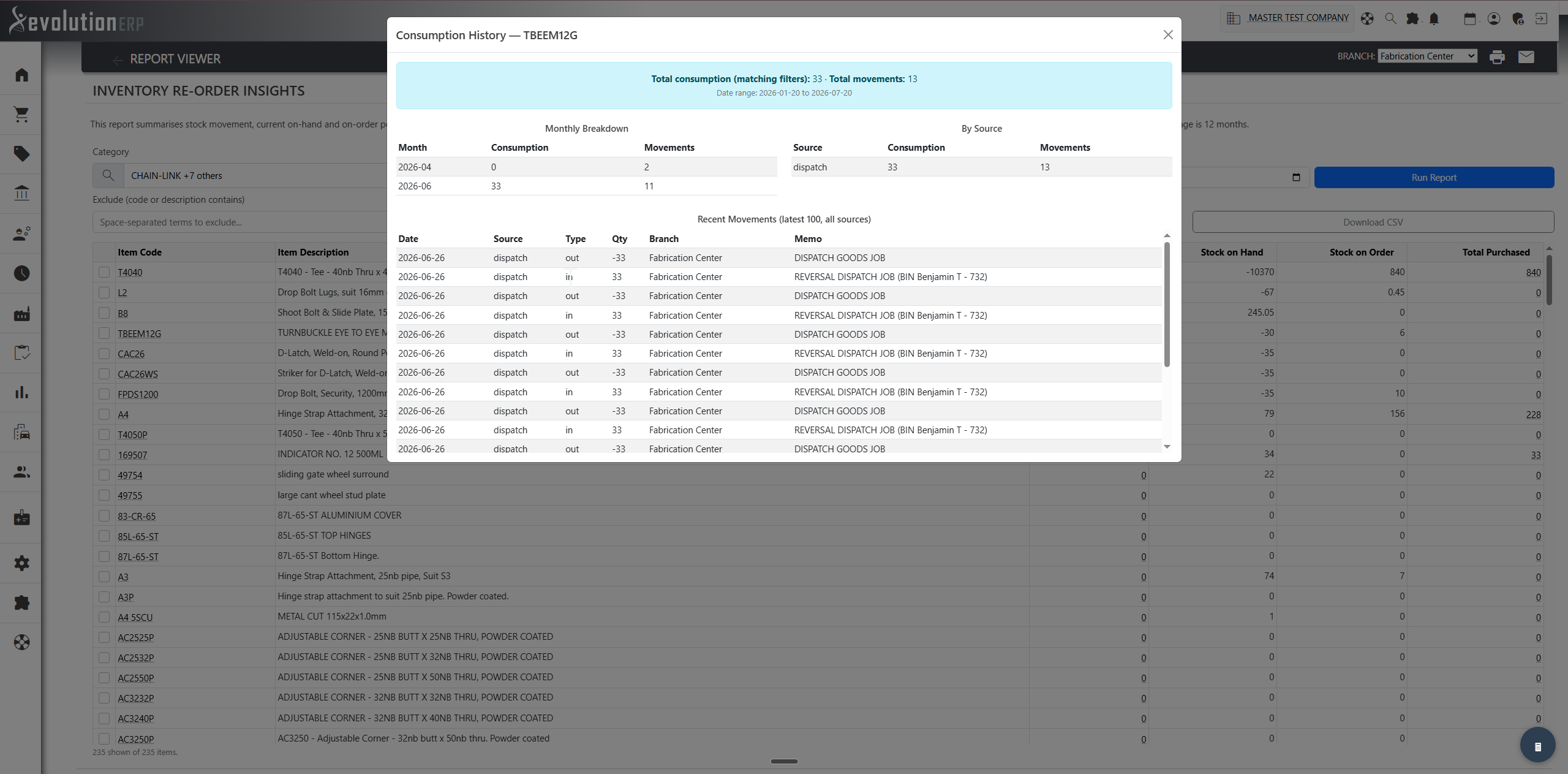The width and height of the screenshot is (1568, 774).
Task: Open the notifications bell
Action: tap(1434, 18)
